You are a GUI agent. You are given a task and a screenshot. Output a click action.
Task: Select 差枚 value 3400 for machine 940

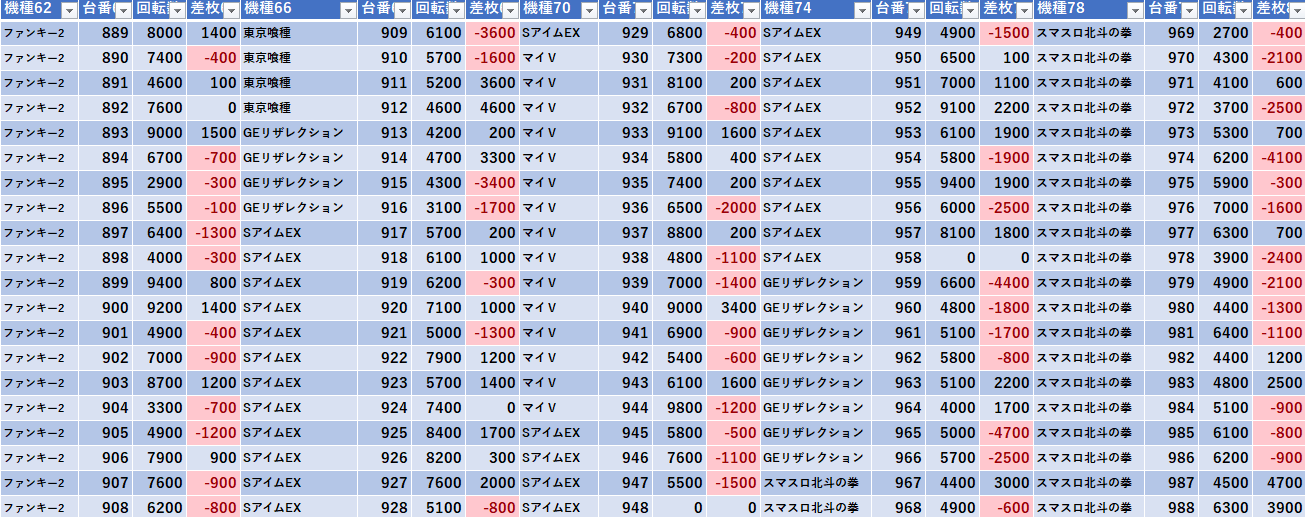[x=734, y=308]
